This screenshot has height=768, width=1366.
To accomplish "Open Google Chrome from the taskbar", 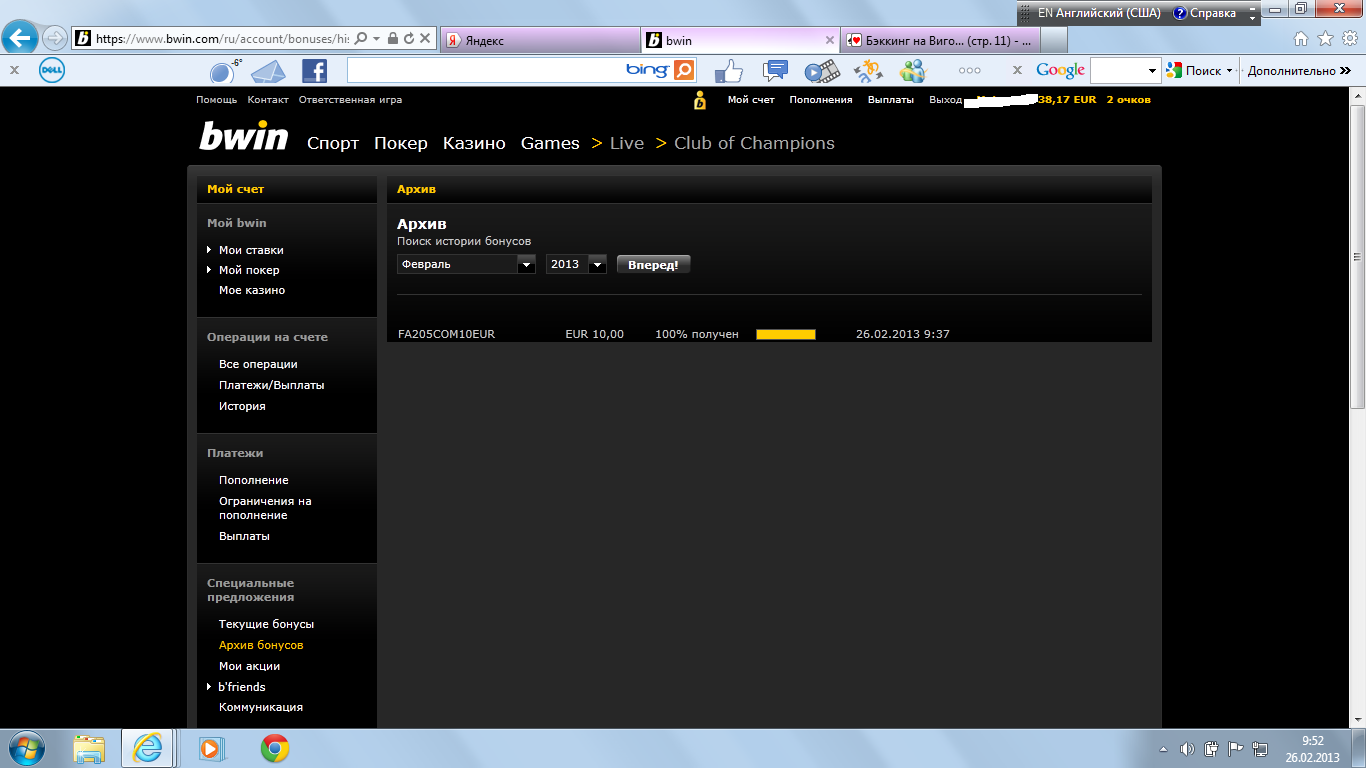I will point(275,748).
